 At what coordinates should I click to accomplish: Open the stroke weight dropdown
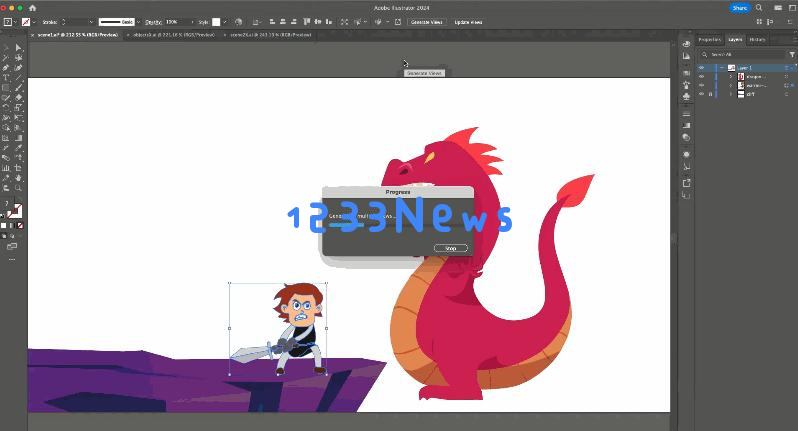pos(91,22)
